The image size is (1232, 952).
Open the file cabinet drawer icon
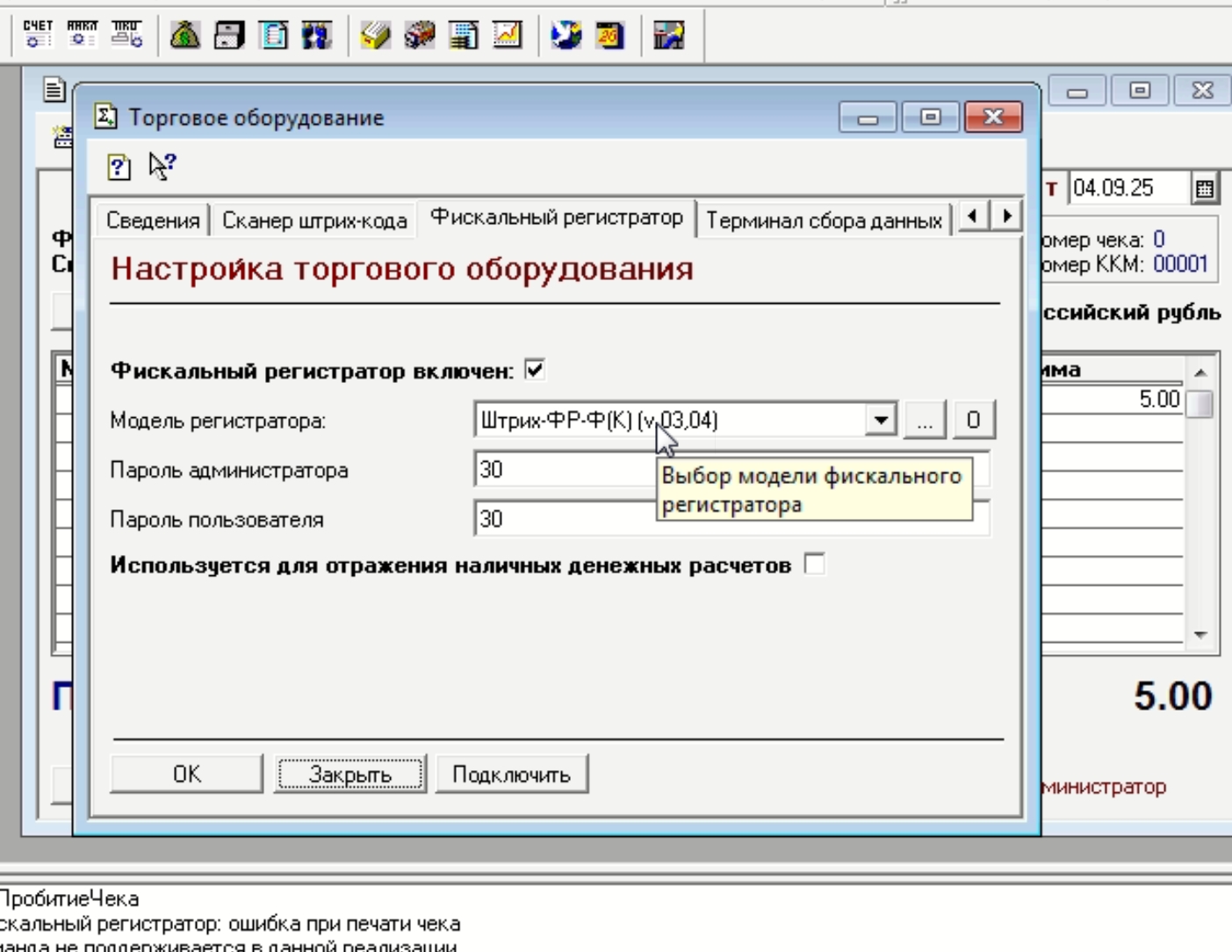[229, 35]
